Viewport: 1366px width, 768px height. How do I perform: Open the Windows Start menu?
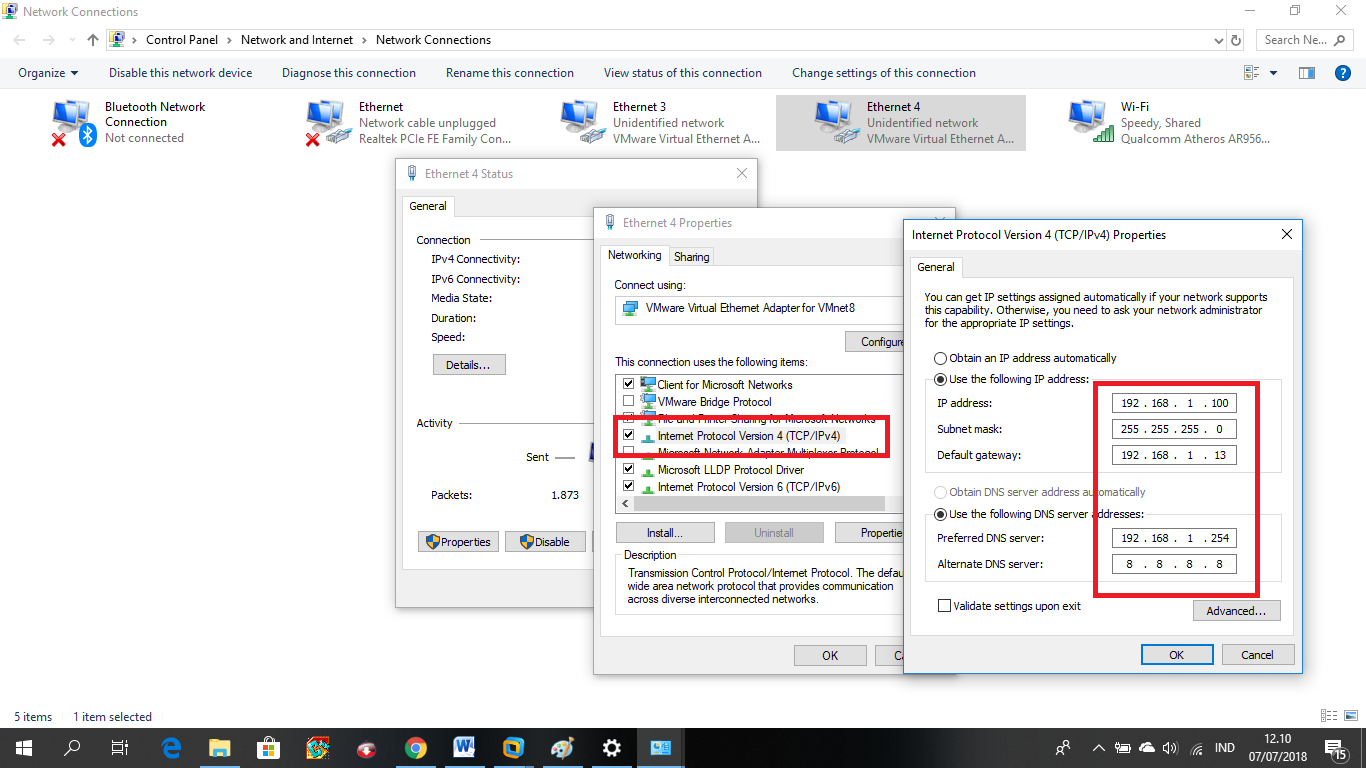(23, 747)
